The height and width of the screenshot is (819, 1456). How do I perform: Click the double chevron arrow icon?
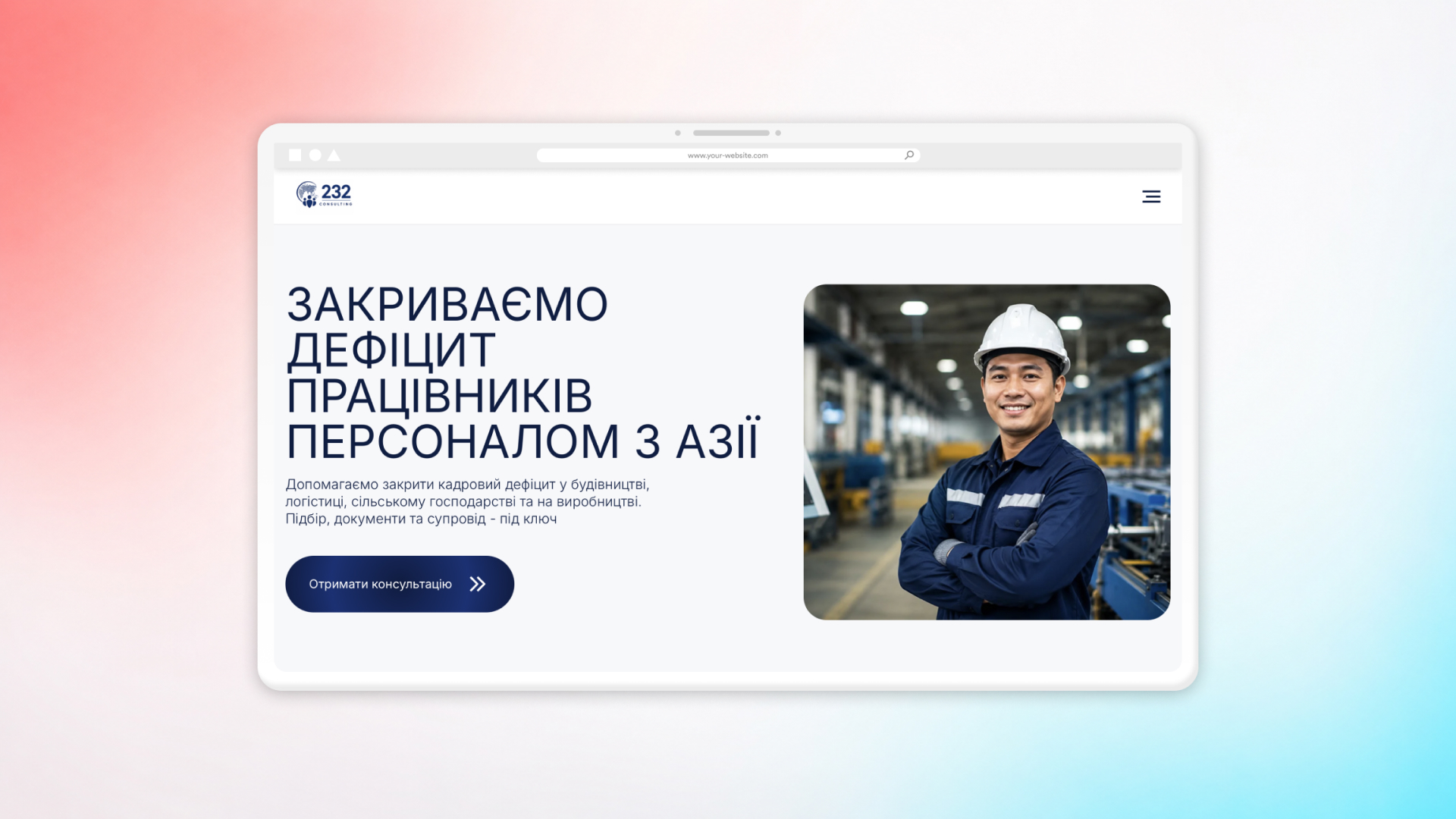pos(477,584)
